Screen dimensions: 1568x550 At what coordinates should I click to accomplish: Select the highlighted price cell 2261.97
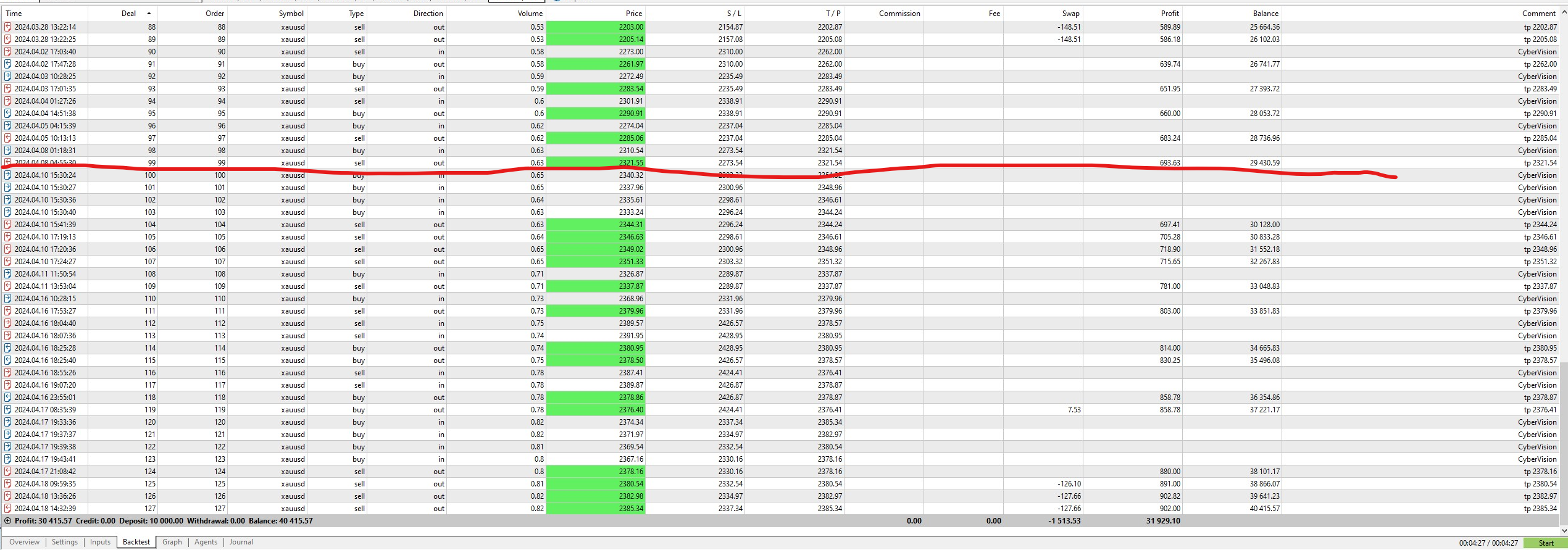tap(596, 64)
